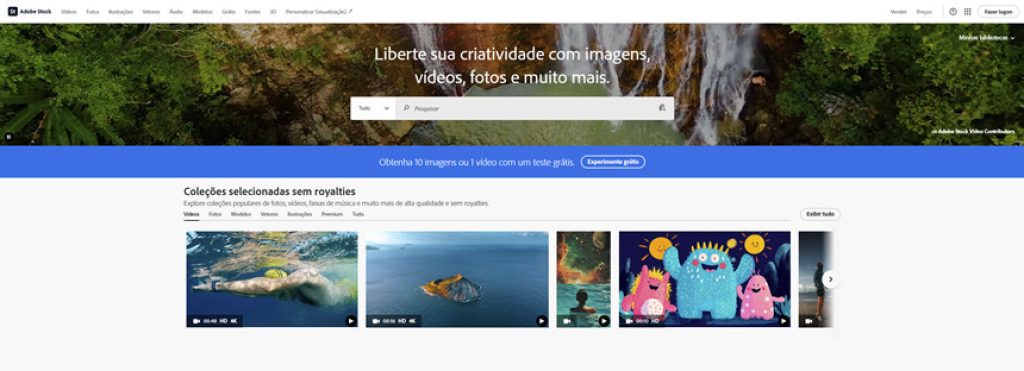The height and width of the screenshot is (371, 1024).
Task: Open the Adobe apps grid icon
Action: [967, 12]
